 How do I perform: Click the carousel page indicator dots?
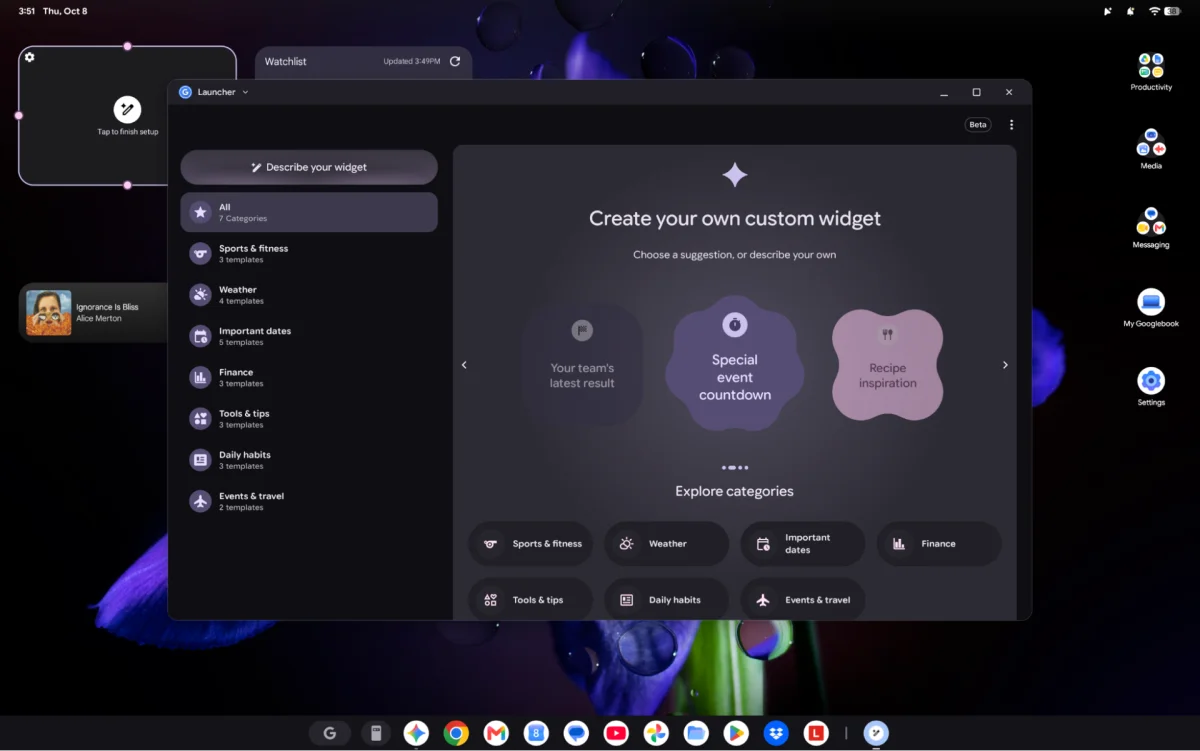click(x=735, y=467)
